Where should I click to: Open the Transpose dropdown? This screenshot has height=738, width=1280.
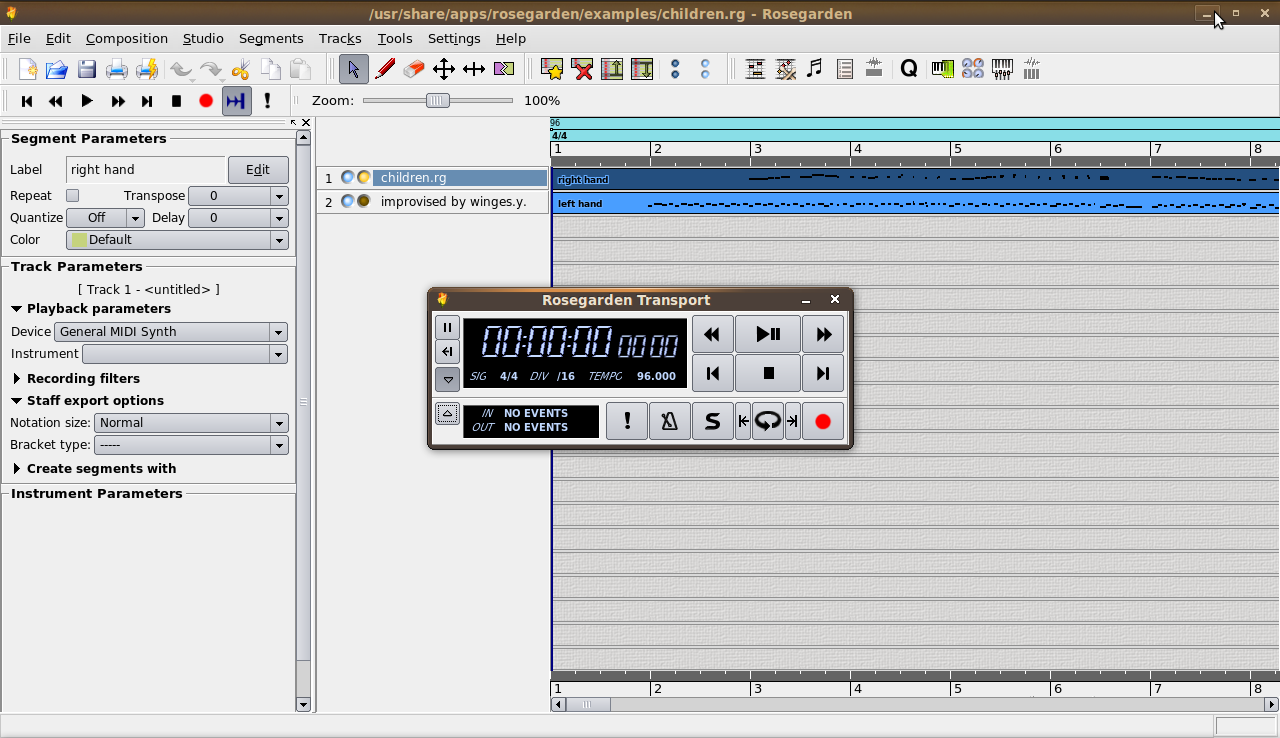point(237,196)
